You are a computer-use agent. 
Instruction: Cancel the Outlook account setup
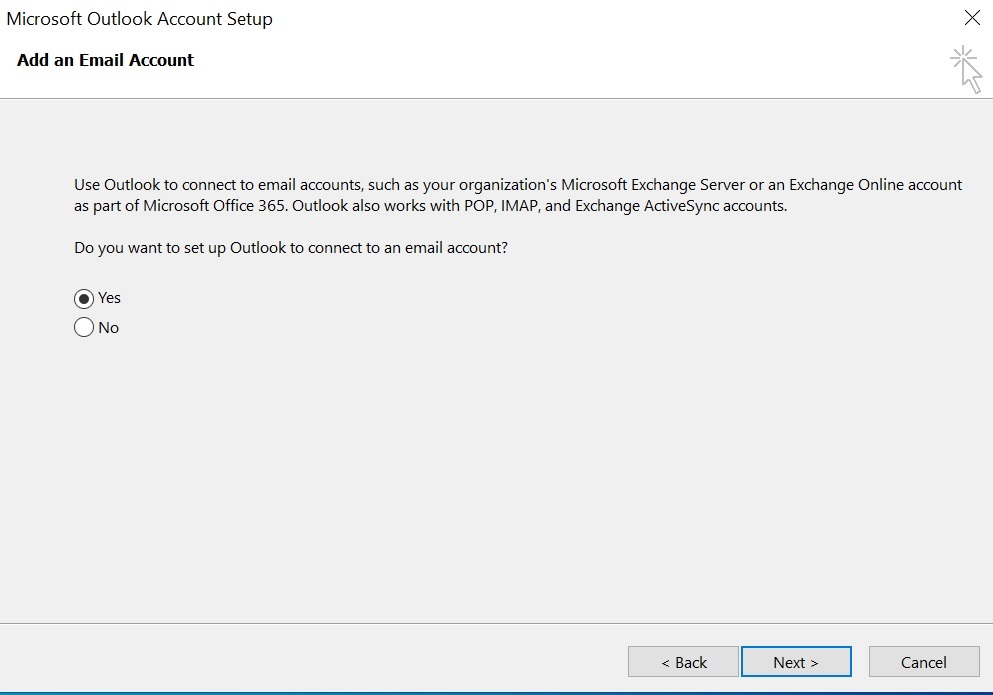pyautogui.click(x=924, y=662)
